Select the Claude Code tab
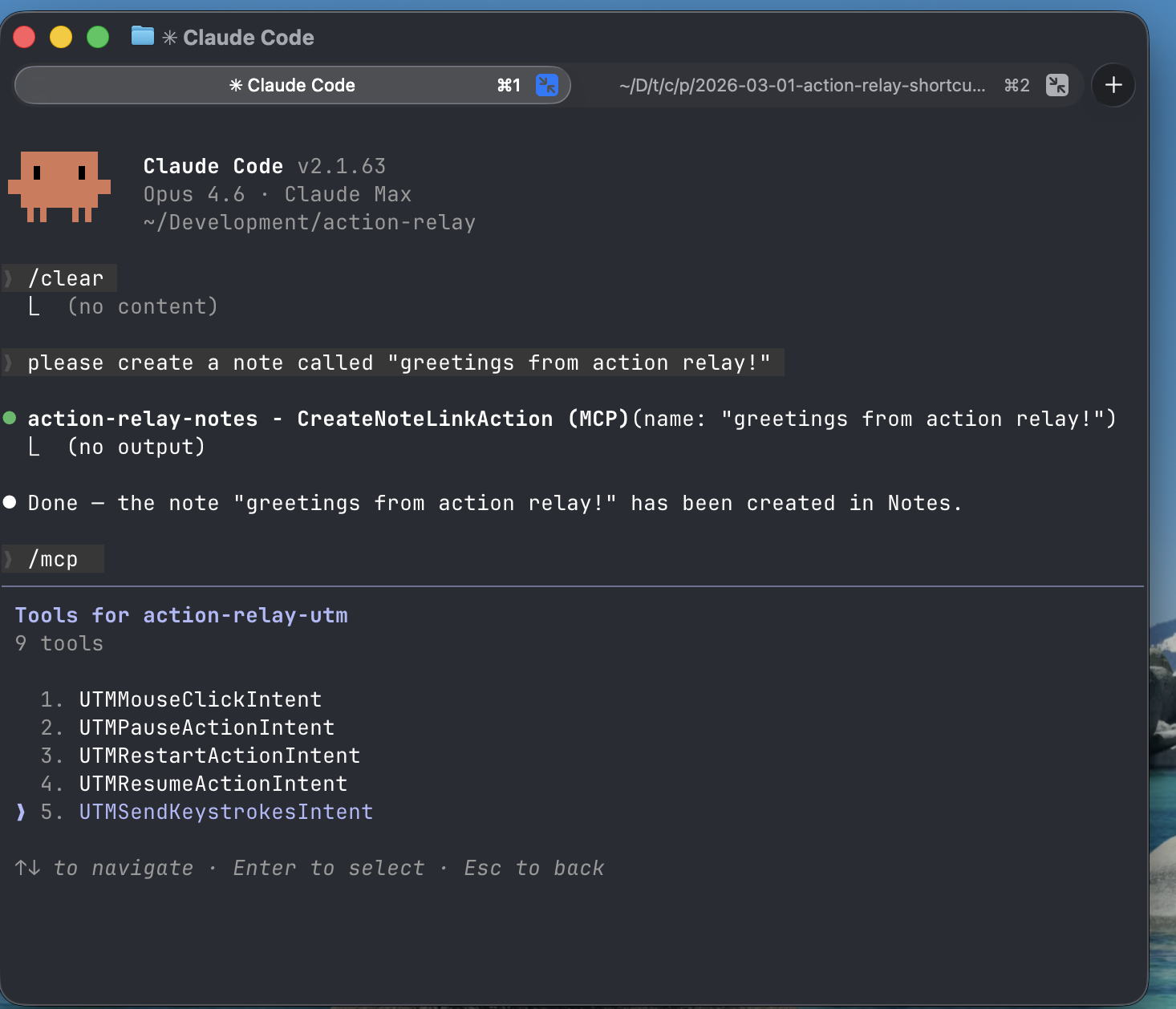Screen dimensions: 1176x1009 (292, 85)
